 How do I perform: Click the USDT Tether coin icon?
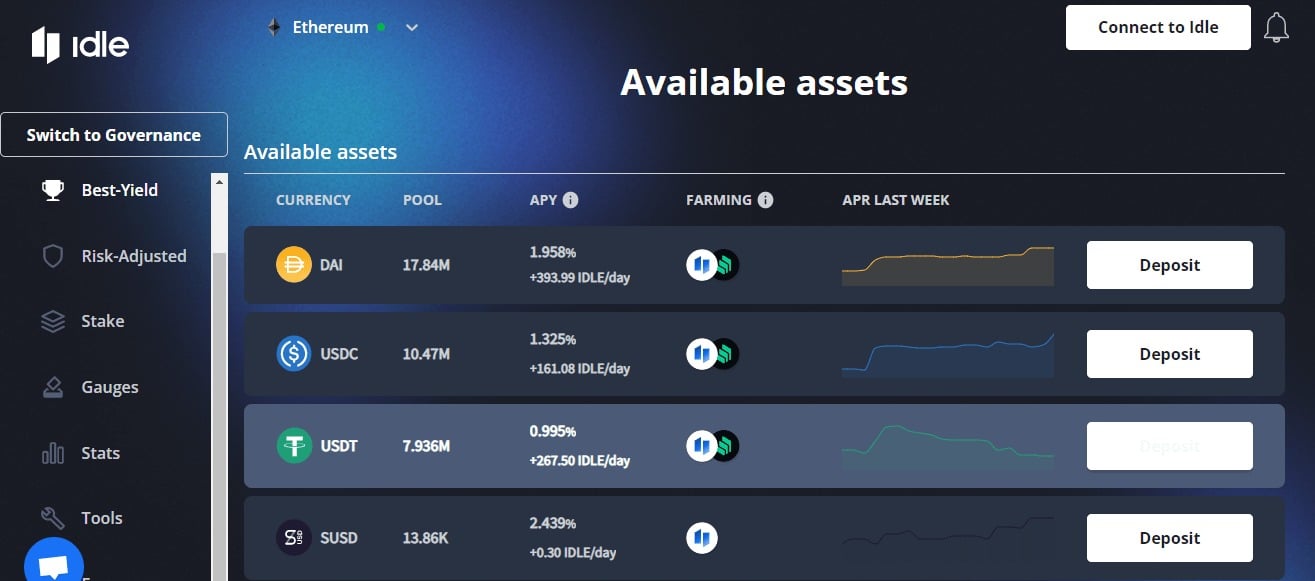[294, 446]
